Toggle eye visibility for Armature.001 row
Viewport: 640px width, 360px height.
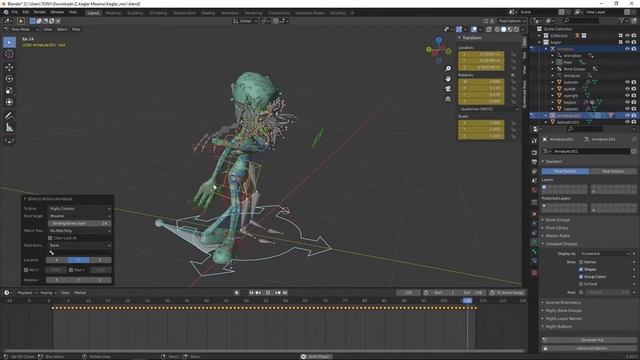coord(627,116)
